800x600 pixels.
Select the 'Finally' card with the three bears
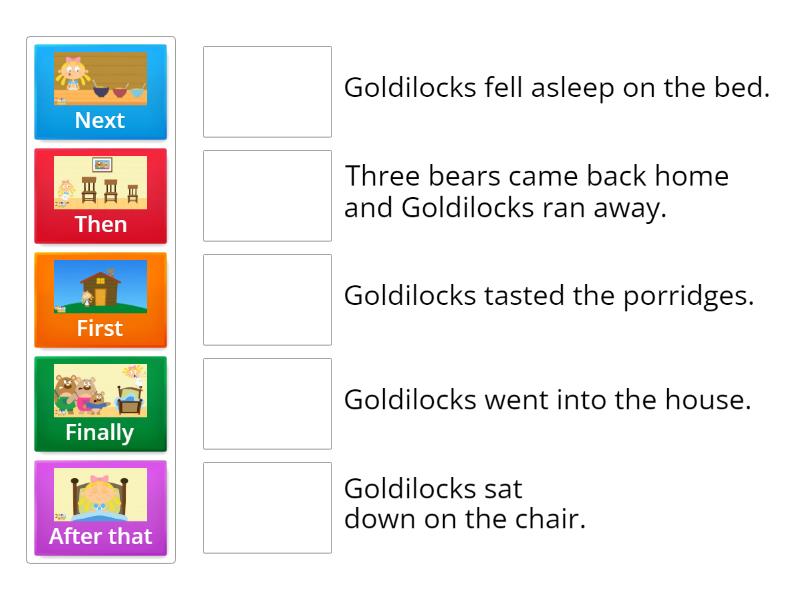100,405
